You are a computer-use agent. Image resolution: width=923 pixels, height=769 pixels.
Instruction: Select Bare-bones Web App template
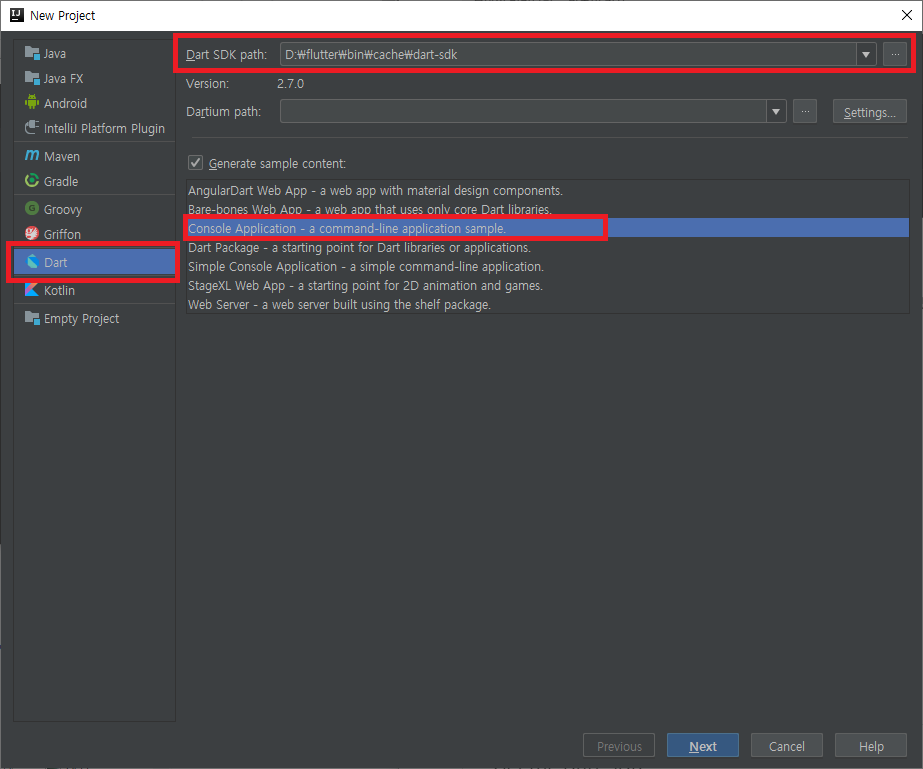click(x=547, y=209)
